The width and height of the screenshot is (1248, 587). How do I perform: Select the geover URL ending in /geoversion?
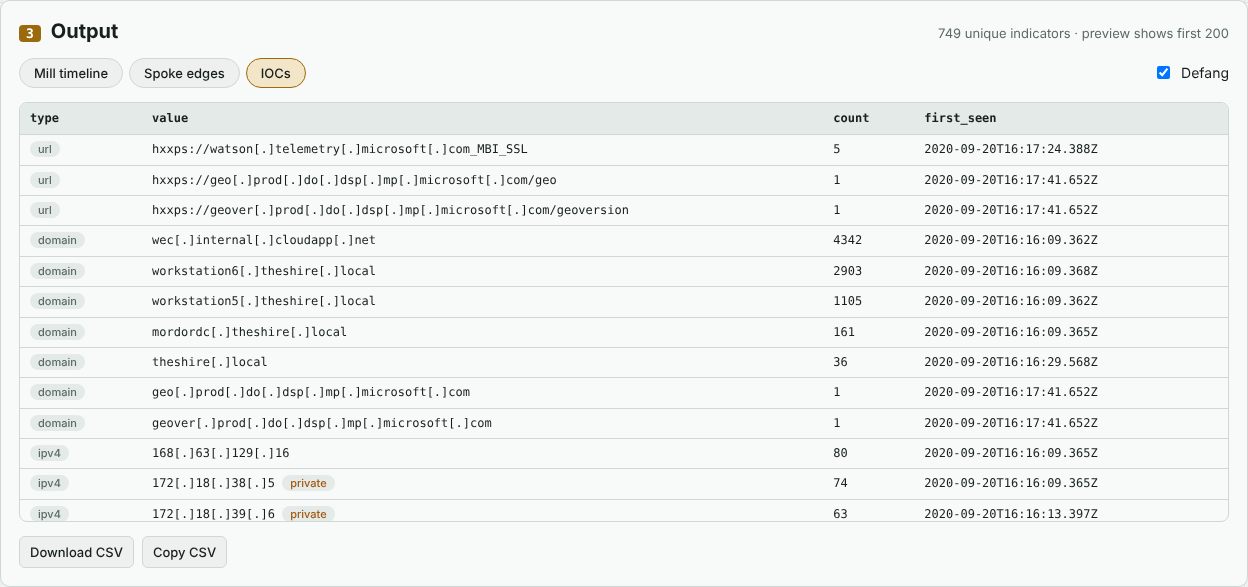(390, 210)
